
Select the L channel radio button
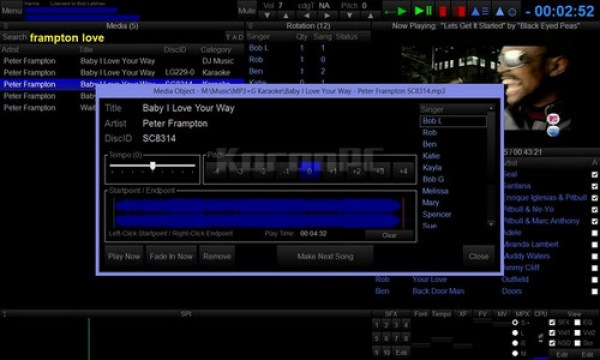point(515,333)
